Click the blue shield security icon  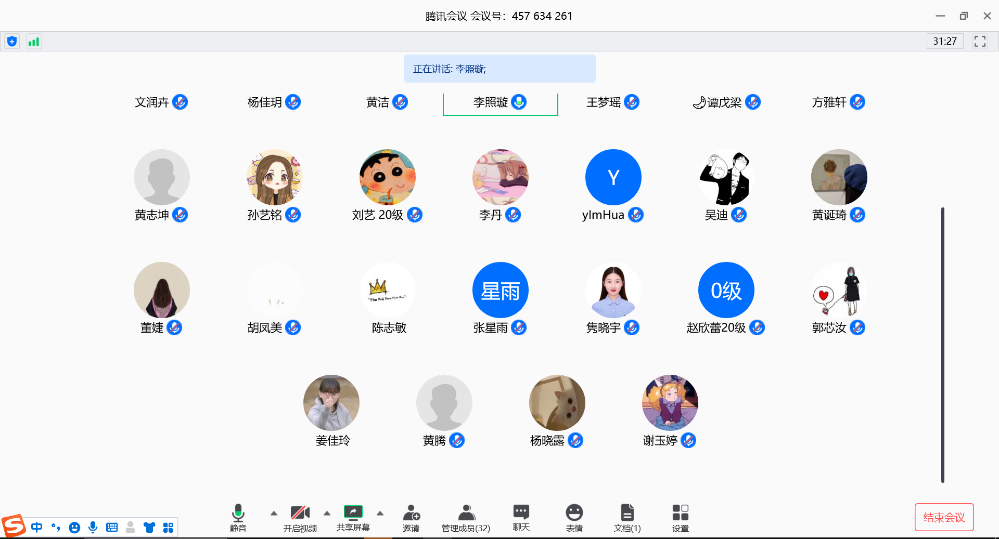pos(12,41)
